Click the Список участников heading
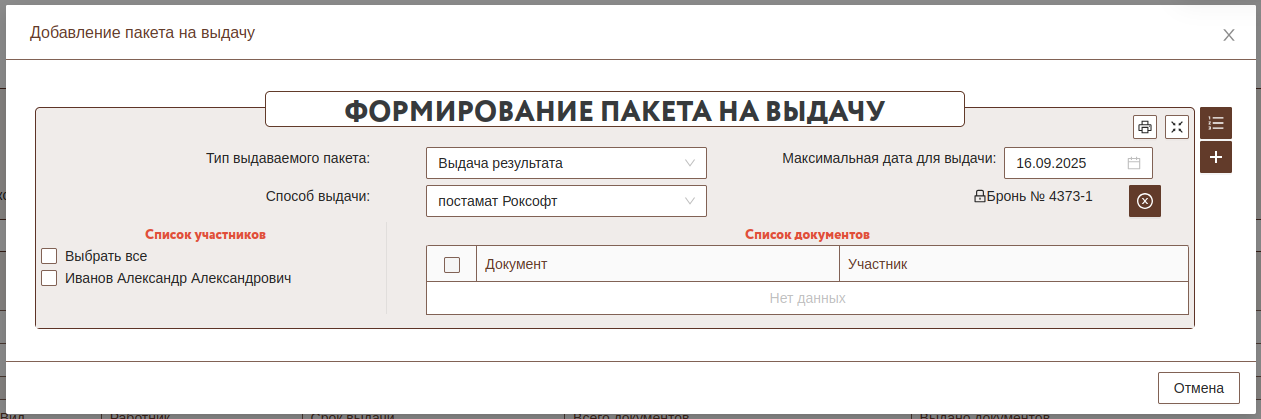This screenshot has height=419, width=1261. 205,234
